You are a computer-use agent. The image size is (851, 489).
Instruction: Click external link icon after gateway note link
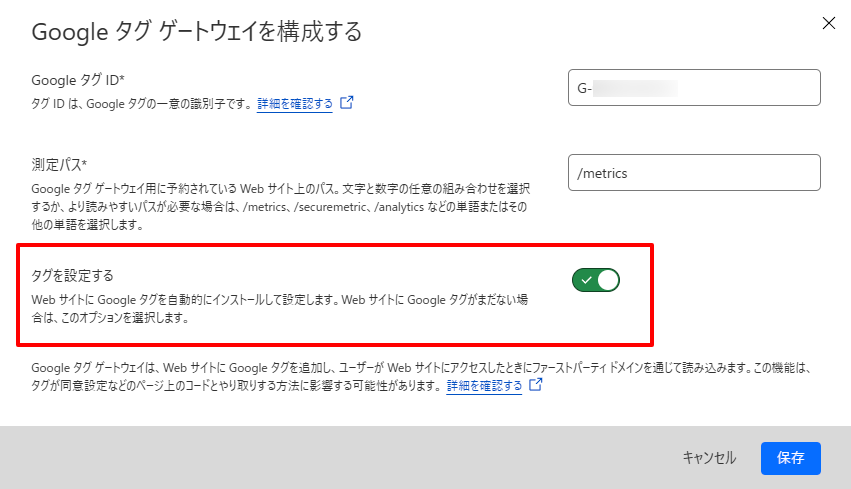pos(536,385)
